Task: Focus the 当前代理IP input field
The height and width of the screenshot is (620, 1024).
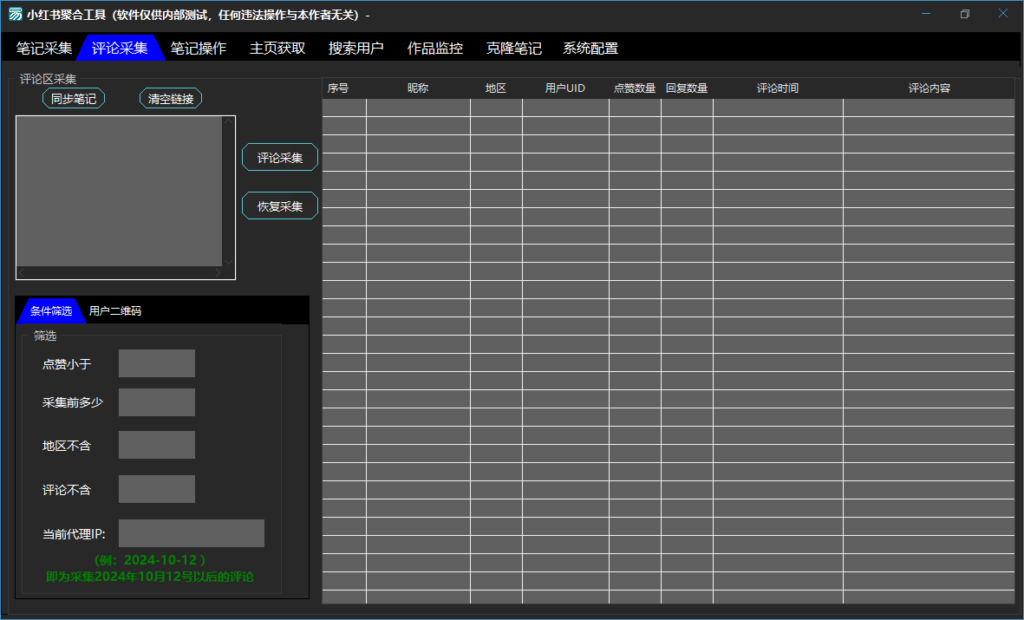Action: click(191, 534)
